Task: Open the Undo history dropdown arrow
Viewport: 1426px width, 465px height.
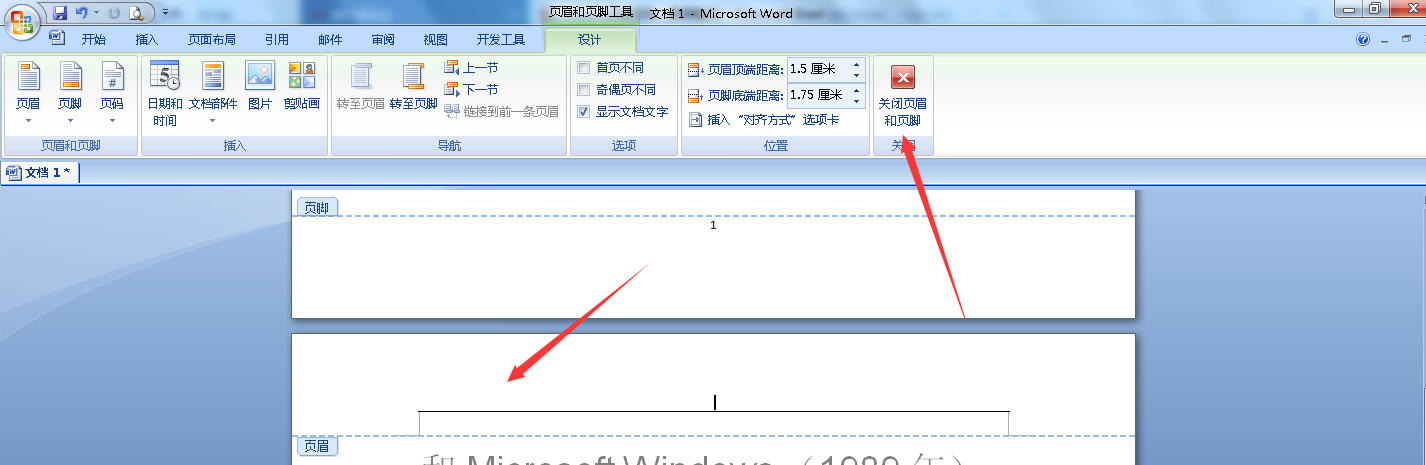Action: (96, 14)
